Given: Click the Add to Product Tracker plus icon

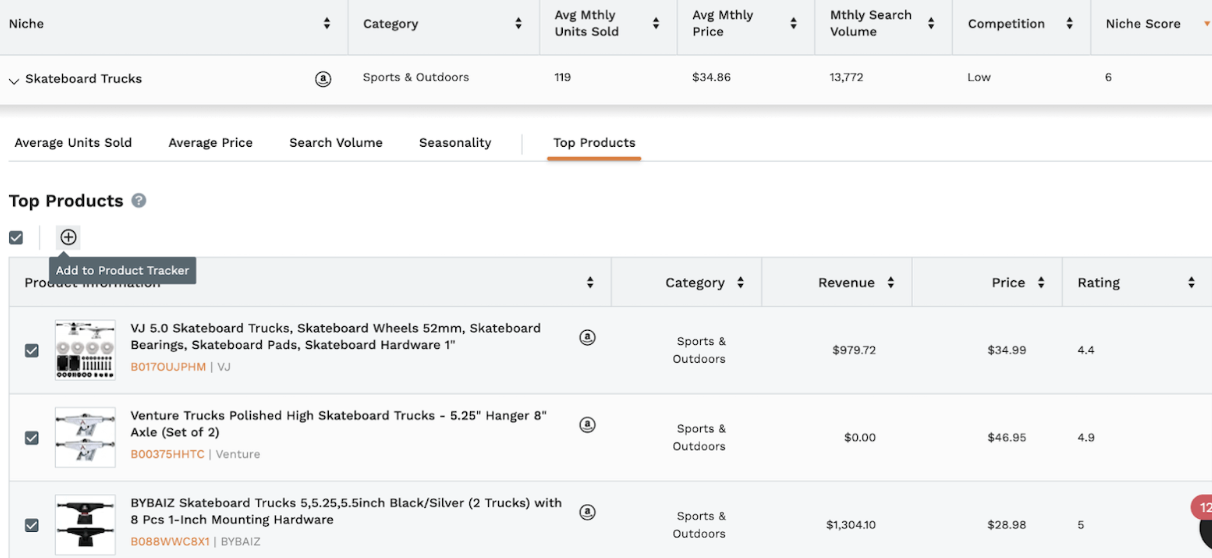Looking at the screenshot, I should (68, 237).
